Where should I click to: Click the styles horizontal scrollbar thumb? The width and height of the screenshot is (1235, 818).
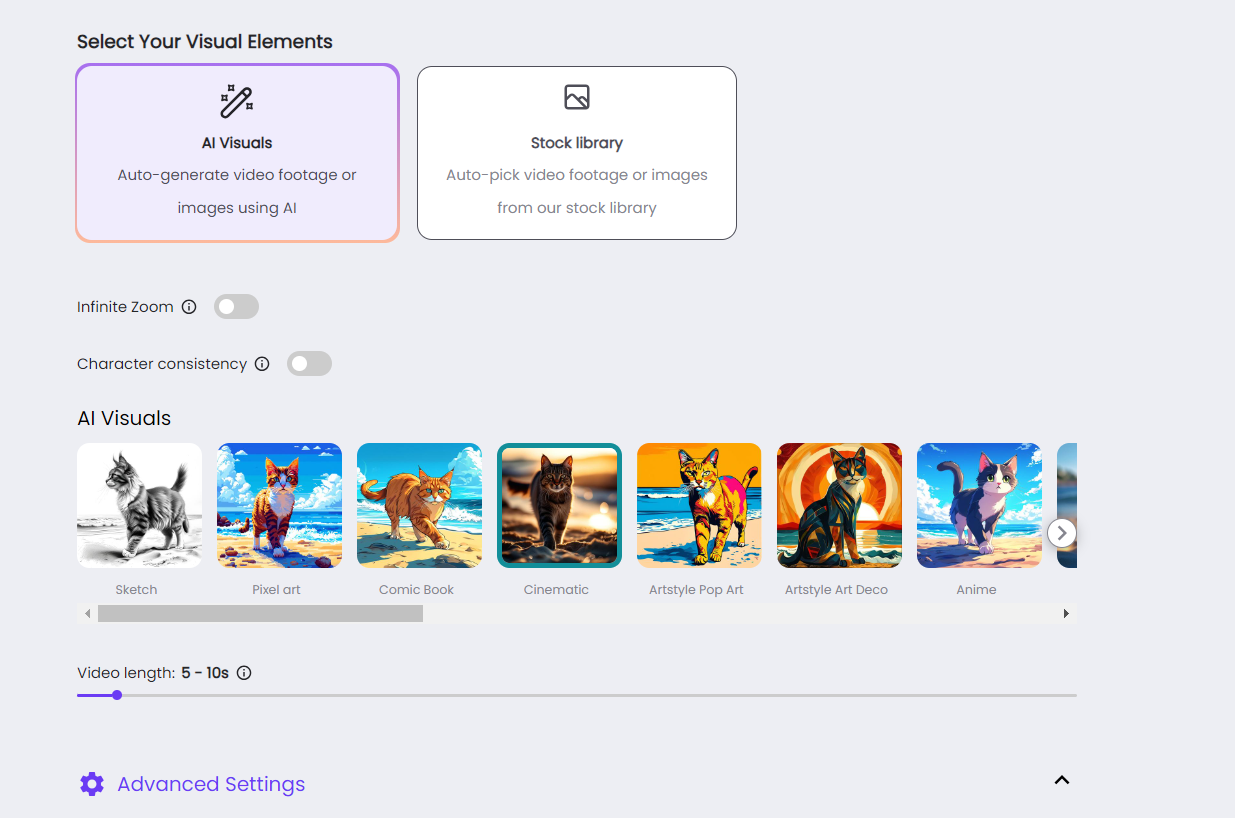click(x=260, y=613)
